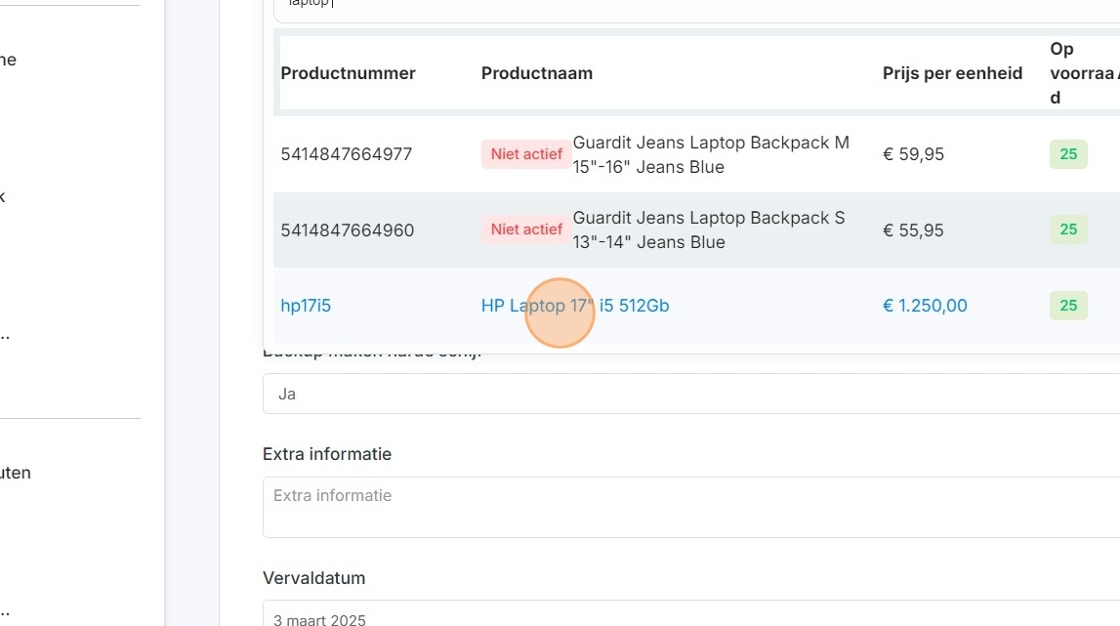
Task: Click into the product search field containing laptop
Action: (x=696, y=7)
